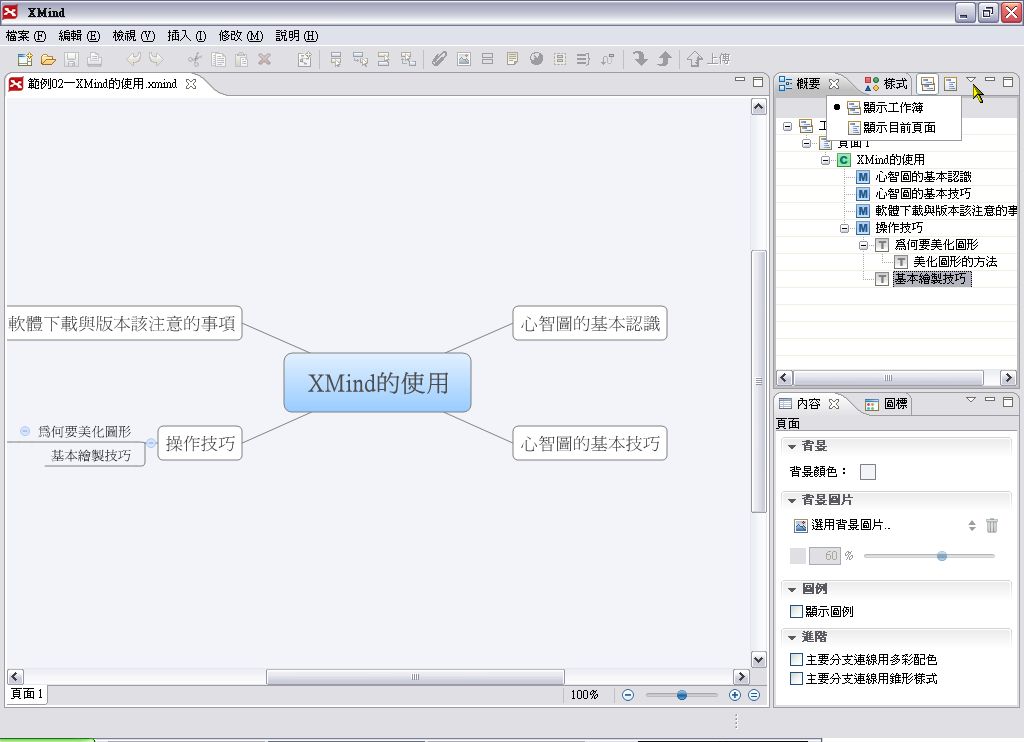Click the Drill down arrow icon

[640, 59]
